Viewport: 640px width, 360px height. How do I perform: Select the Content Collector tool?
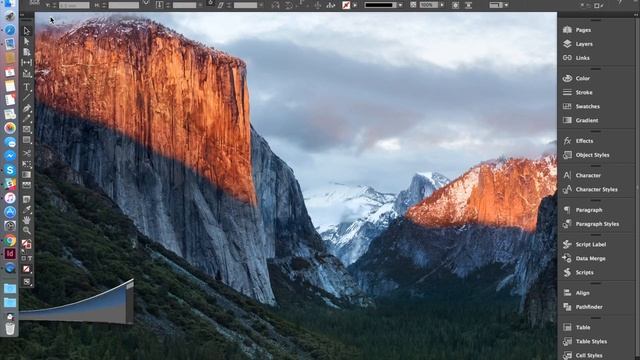[x=27, y=74]
